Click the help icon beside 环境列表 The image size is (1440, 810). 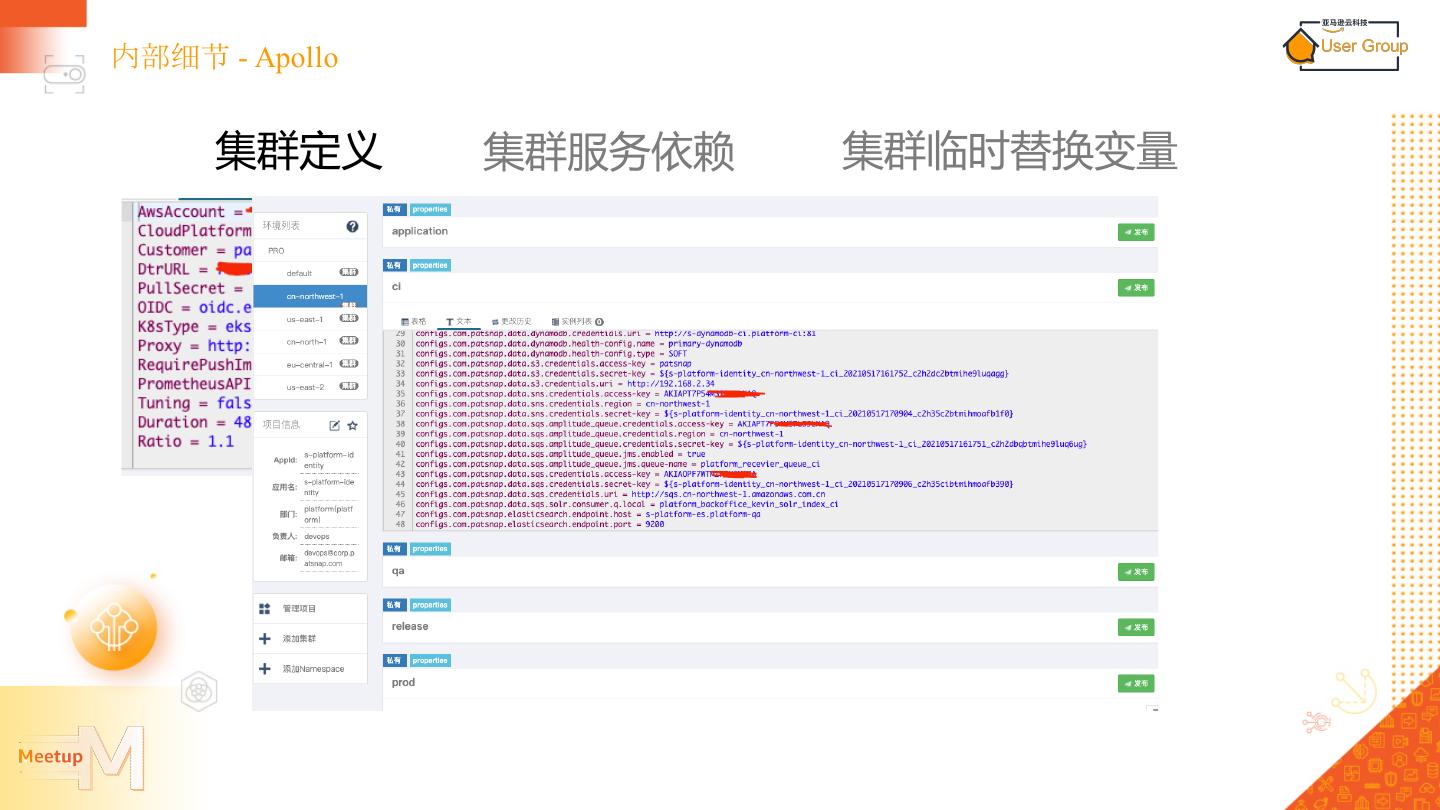pyautogui.click(x=352, y=227)
